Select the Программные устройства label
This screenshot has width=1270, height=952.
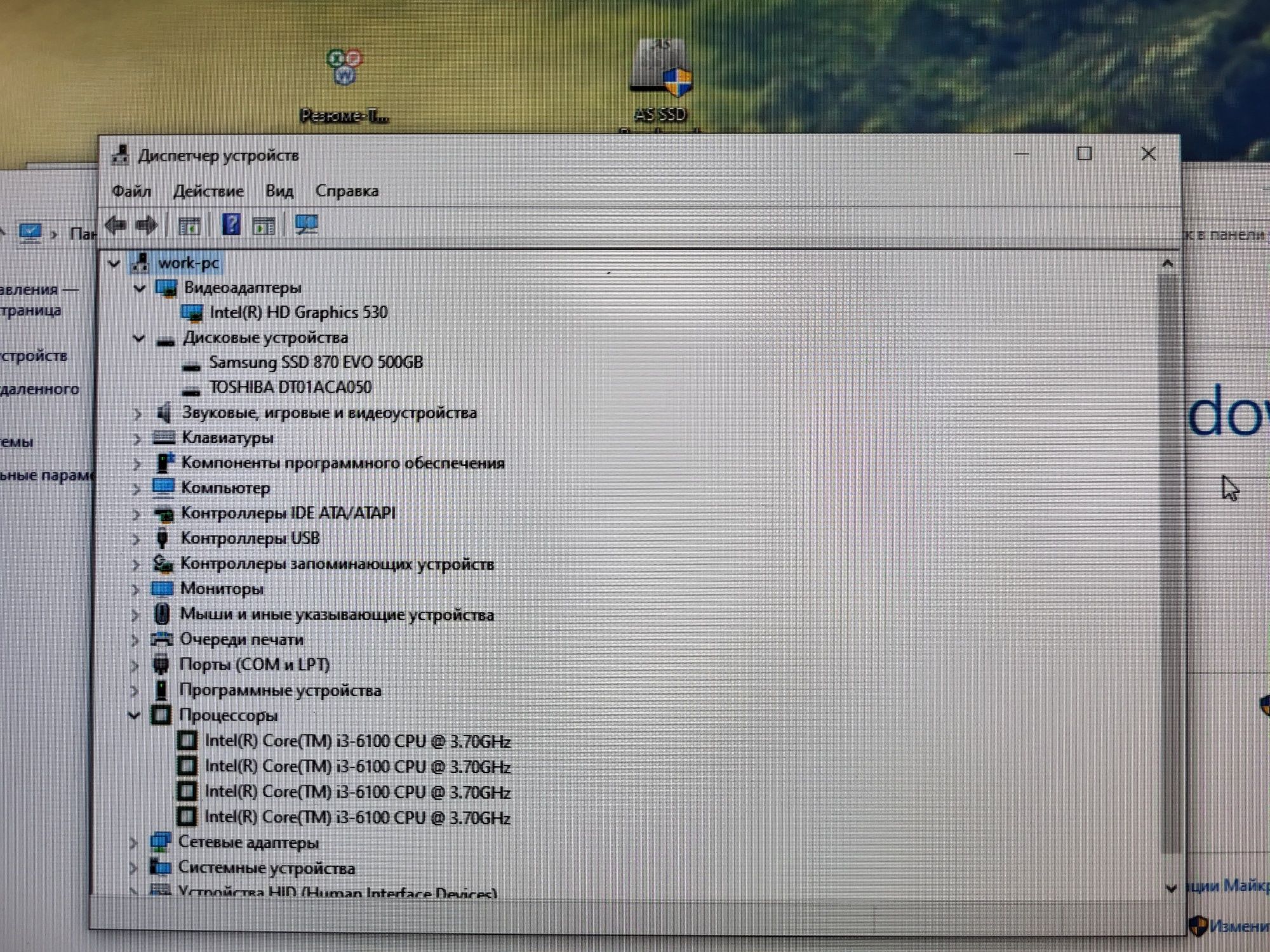pos(280,690)
